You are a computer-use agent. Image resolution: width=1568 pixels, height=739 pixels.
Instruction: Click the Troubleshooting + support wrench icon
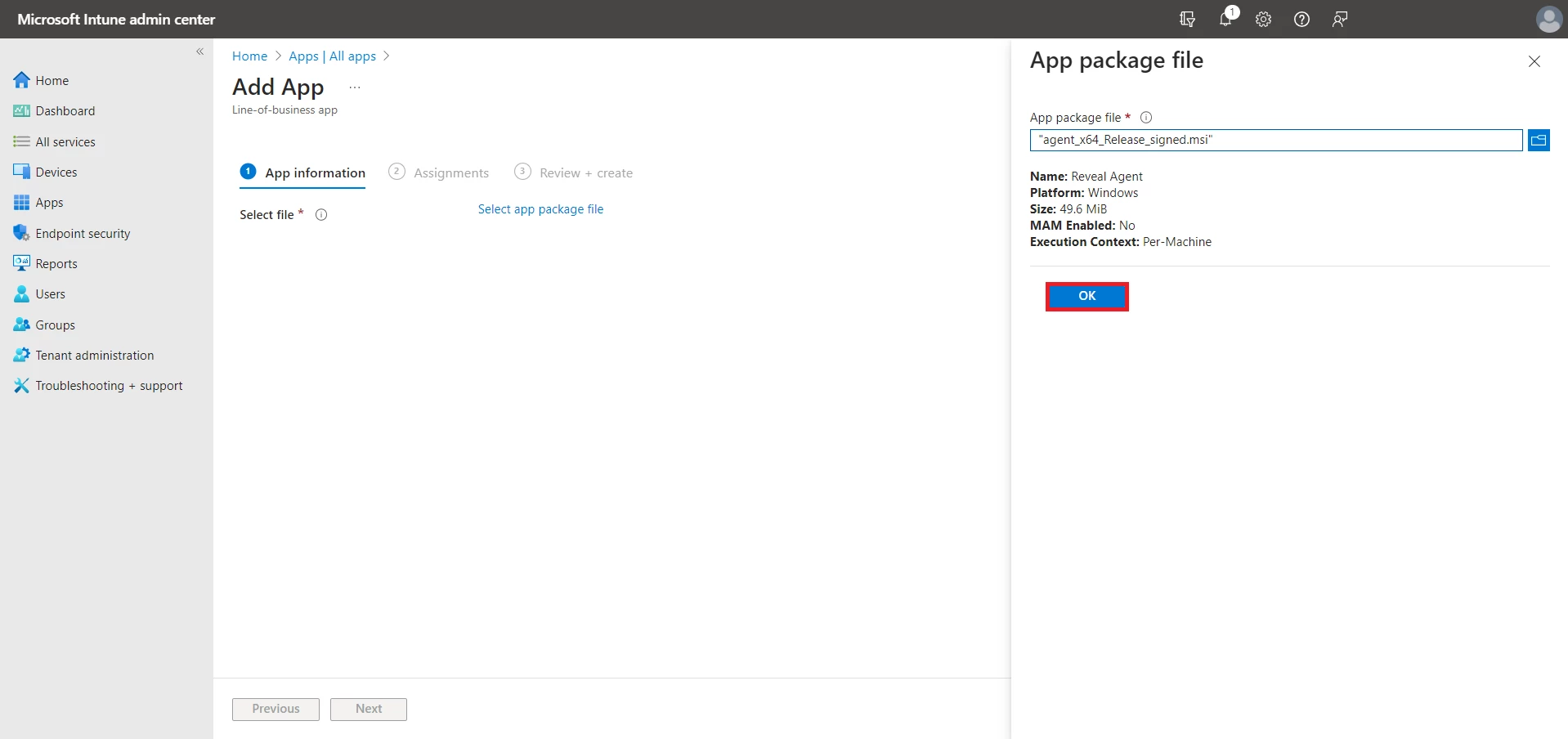tap(22, 385)
